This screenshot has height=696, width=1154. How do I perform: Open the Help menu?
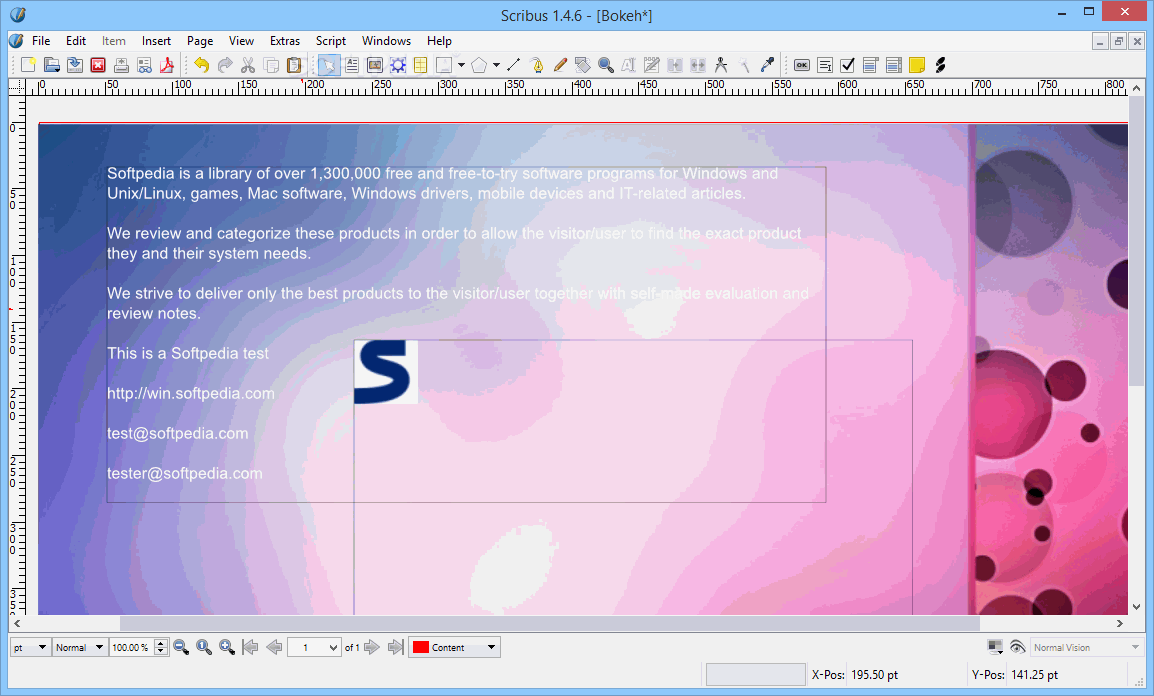[439, 40]
